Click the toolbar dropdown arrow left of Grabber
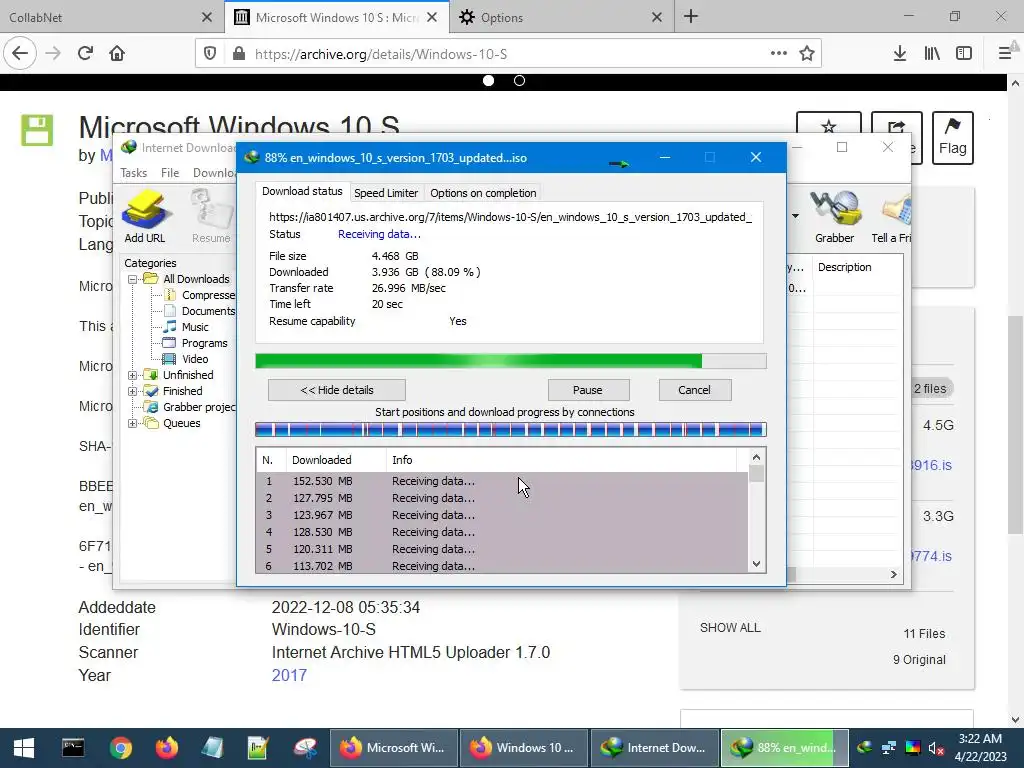The height and width of the screenshot is (768, 1024). tap(795, 216)
